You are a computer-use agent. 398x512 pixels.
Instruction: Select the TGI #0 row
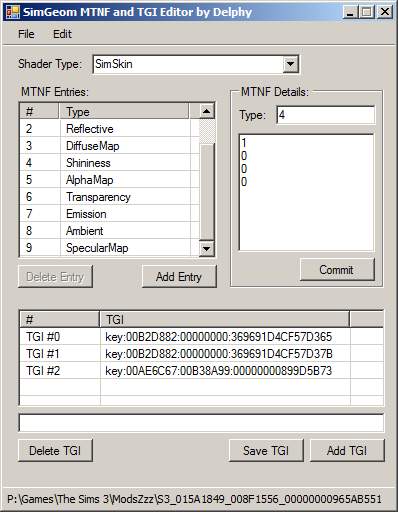[x=201, y=337]
